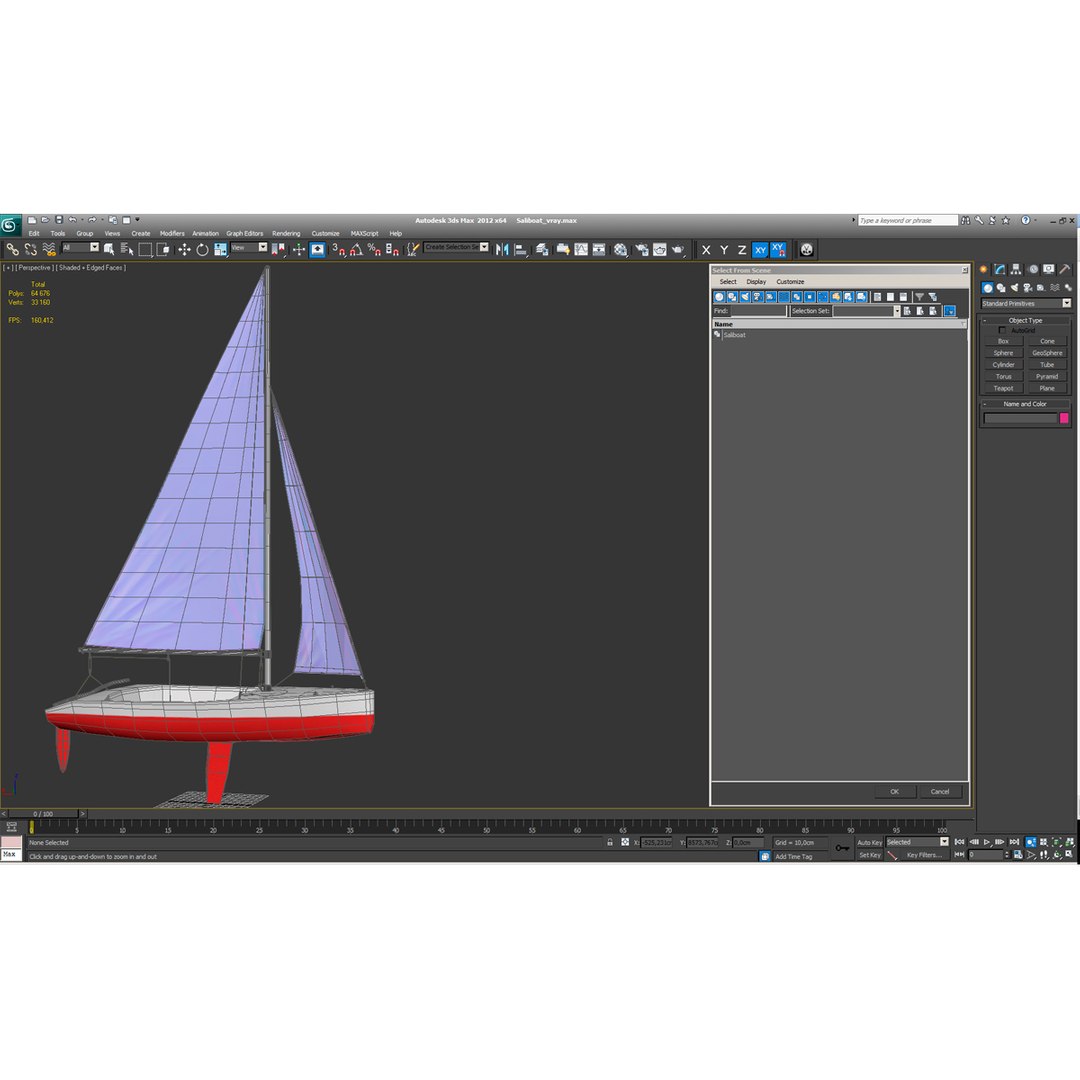Click the Play Animation button

coord(987,842)
